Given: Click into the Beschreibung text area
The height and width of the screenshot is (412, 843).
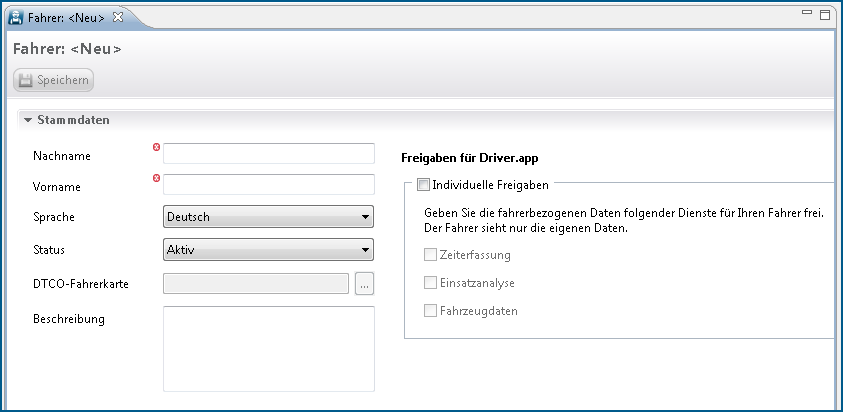Looking at the screenshot, I should (x=268, y=348).
